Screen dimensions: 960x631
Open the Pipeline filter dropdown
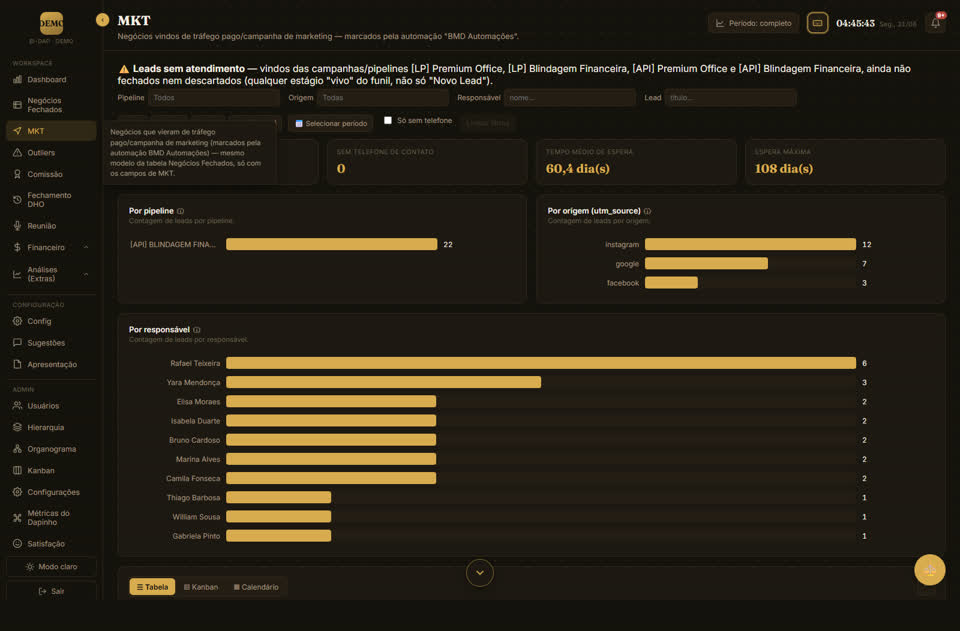(x=214, y=98)
